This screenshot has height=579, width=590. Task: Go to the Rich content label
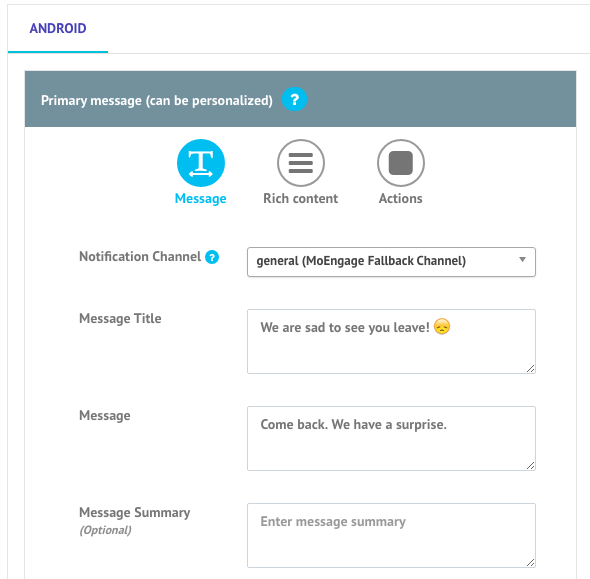tap(301, 198)
